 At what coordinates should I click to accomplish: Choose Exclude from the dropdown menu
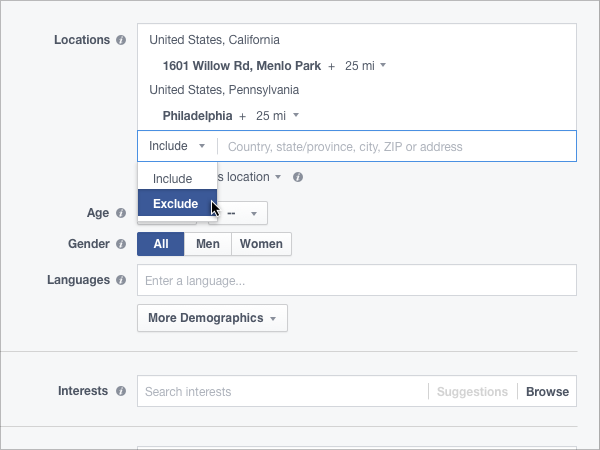(x=175, y=204)
